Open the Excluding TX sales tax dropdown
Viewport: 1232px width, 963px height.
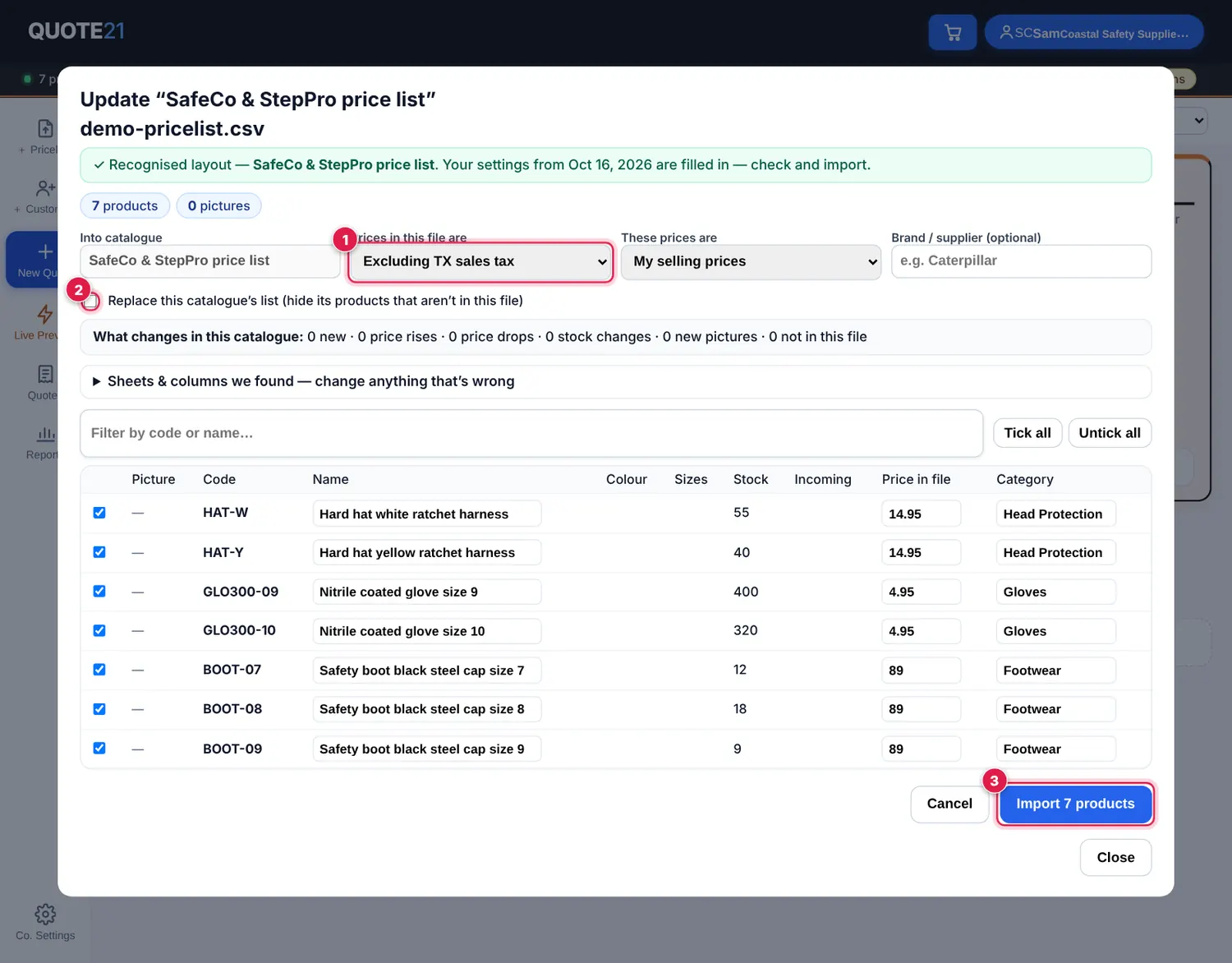(x=481, y=261)
